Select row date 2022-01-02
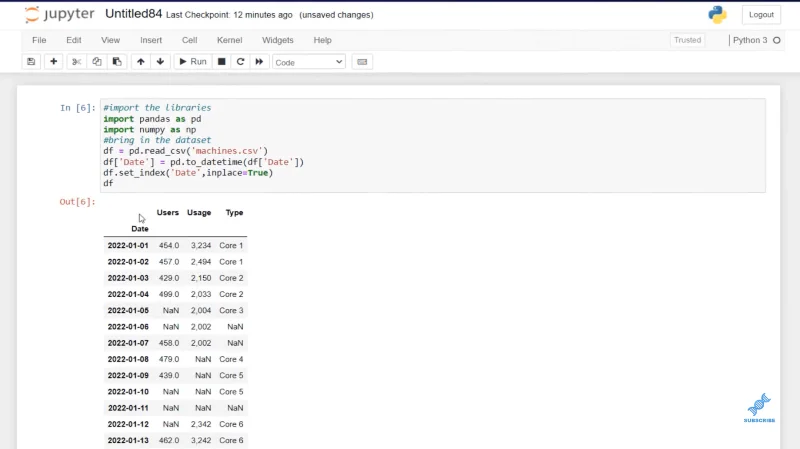The image size is (800, 449). click(128, 262)
